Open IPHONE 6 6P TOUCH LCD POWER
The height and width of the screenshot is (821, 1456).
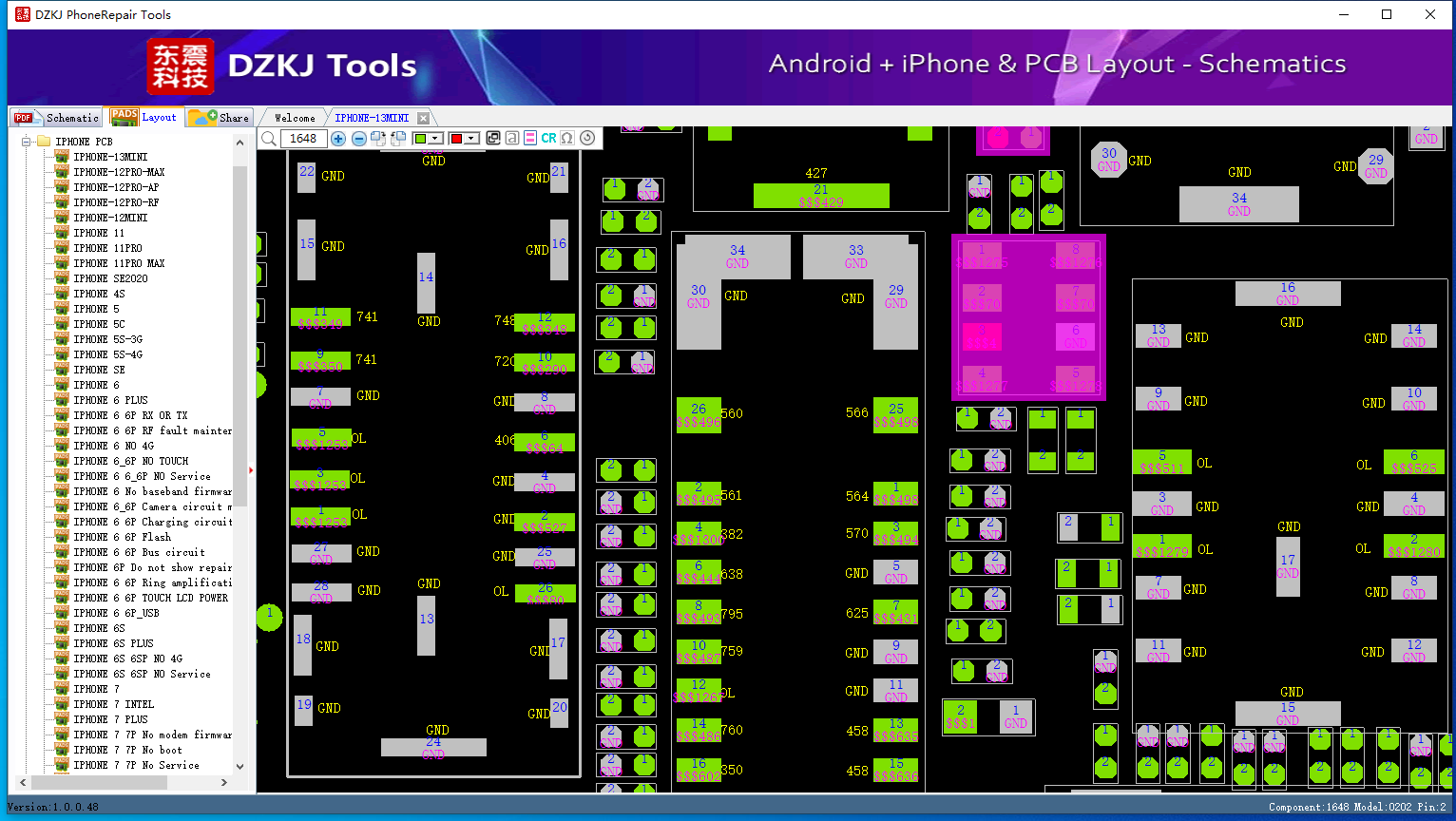[150, 598]
